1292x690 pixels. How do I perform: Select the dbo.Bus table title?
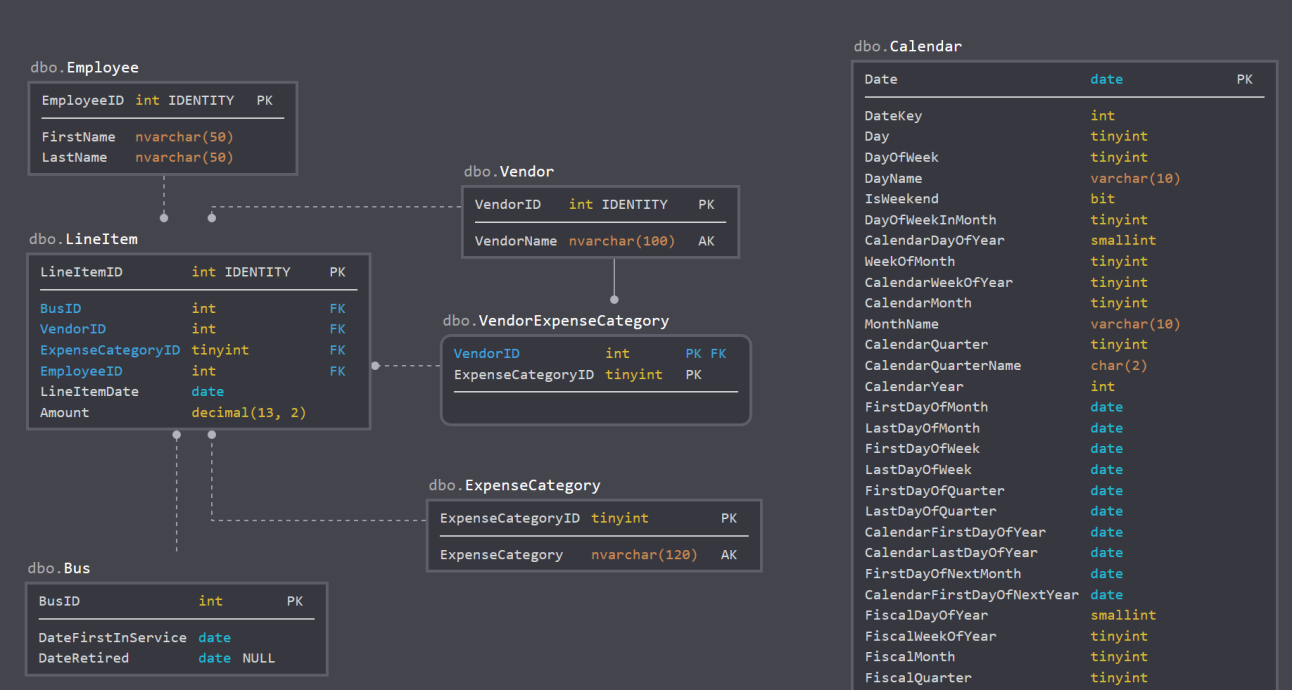[x=59, y=568]
